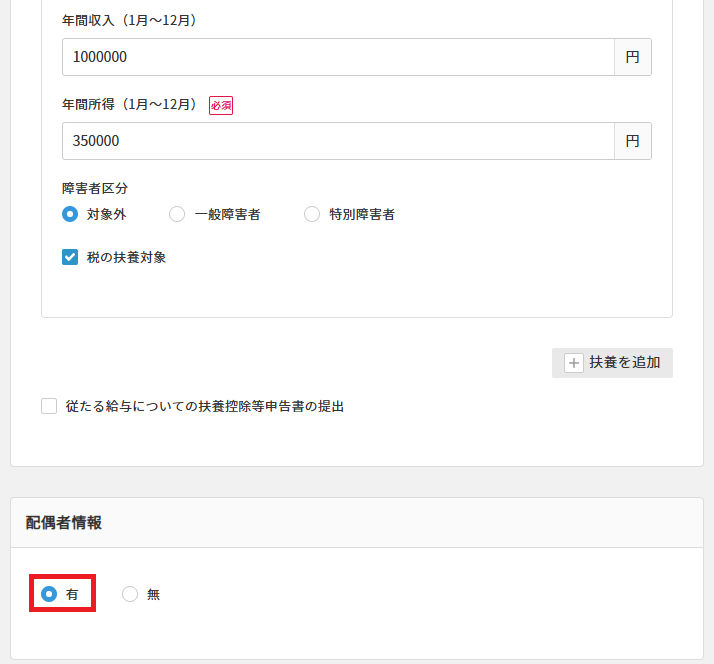This screenshot has width=714, height=664.
Task: Select the 対象外 radio button
Action: (70, 213)
